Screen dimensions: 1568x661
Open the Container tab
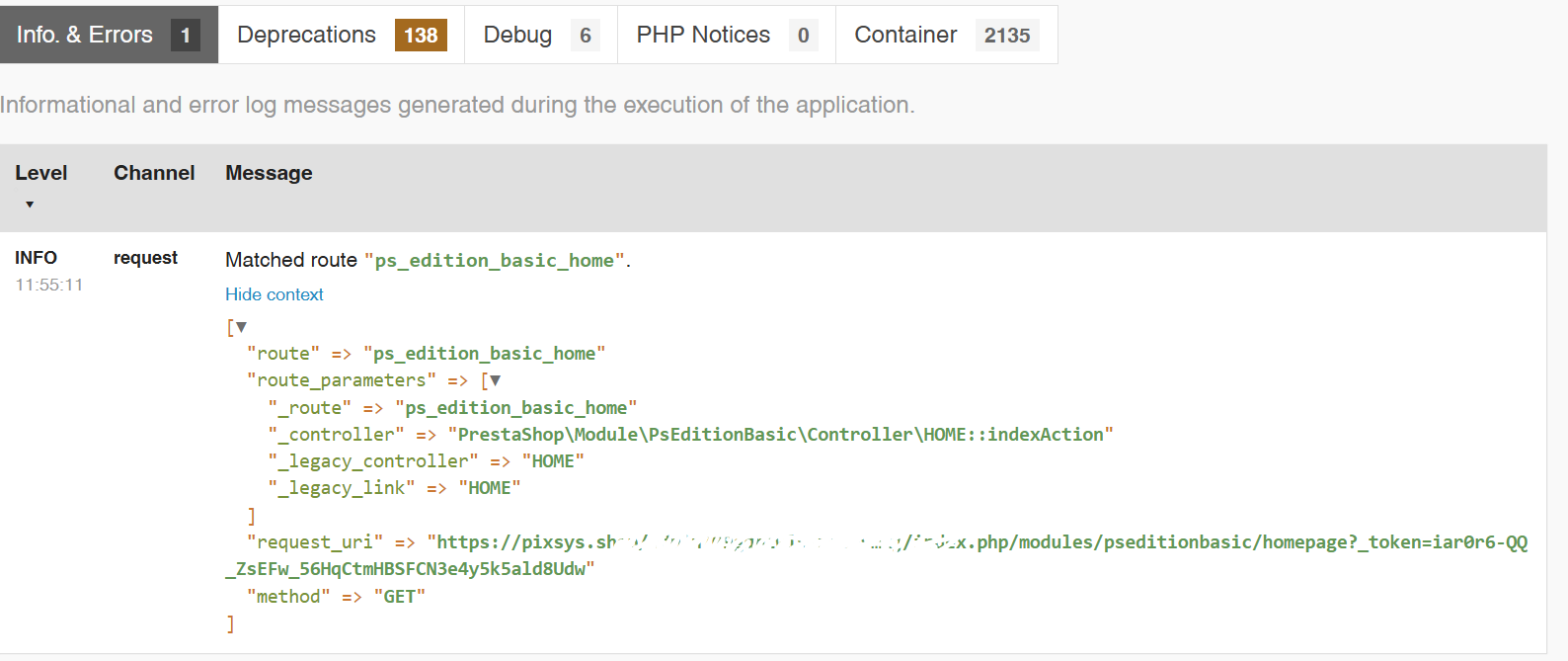click(x=905, y=35)
